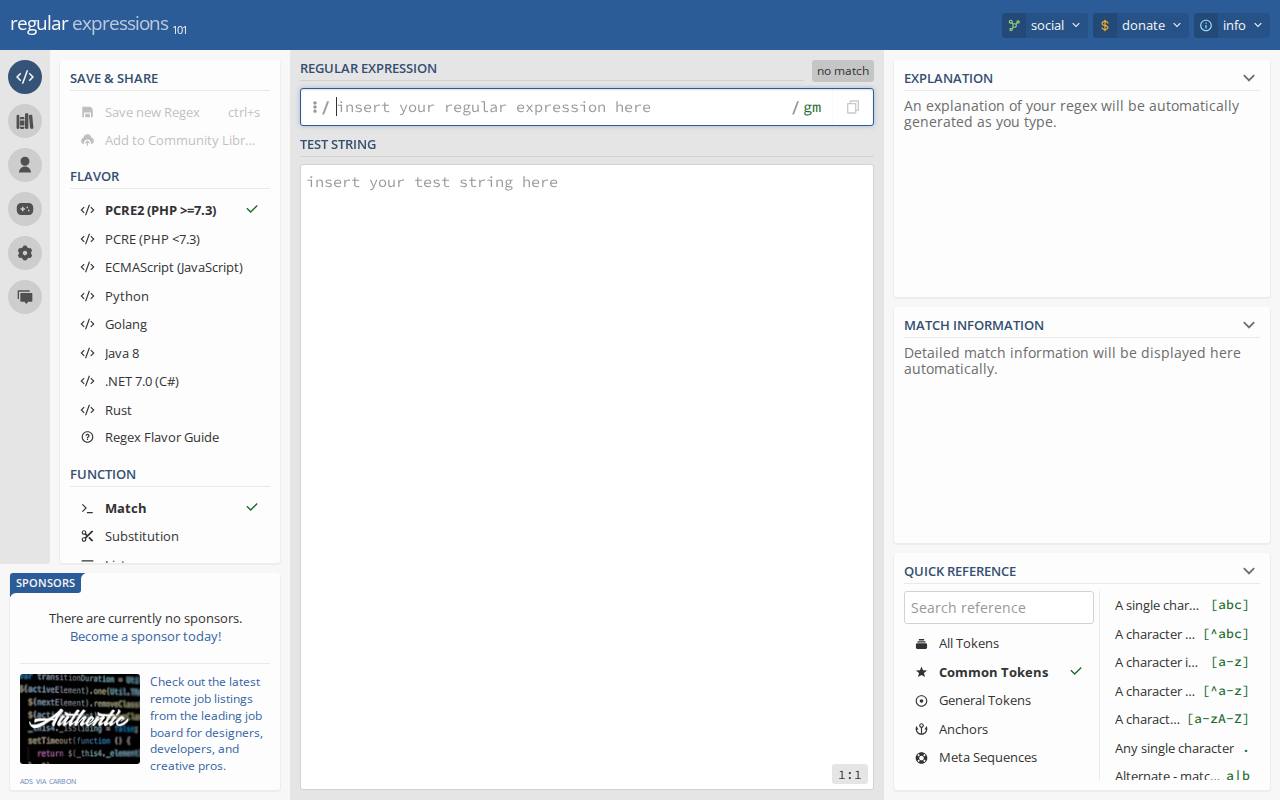Click the Search reference input field

998,607
